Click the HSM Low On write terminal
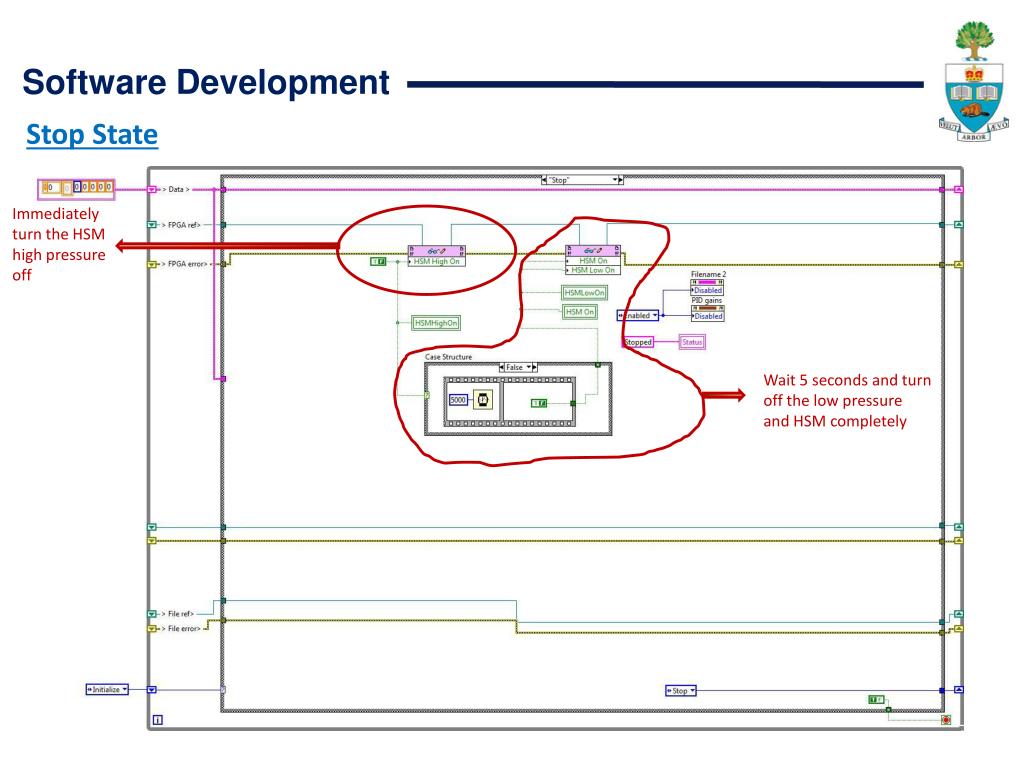 [593, 270]
